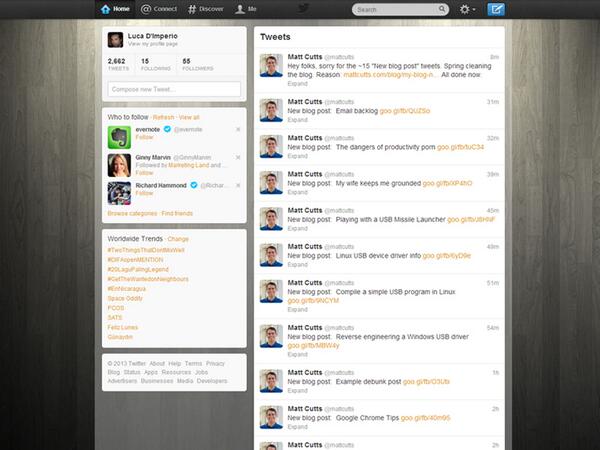Open the Marketing Land link
Viewport: 600px width, 450px height.
189,165
